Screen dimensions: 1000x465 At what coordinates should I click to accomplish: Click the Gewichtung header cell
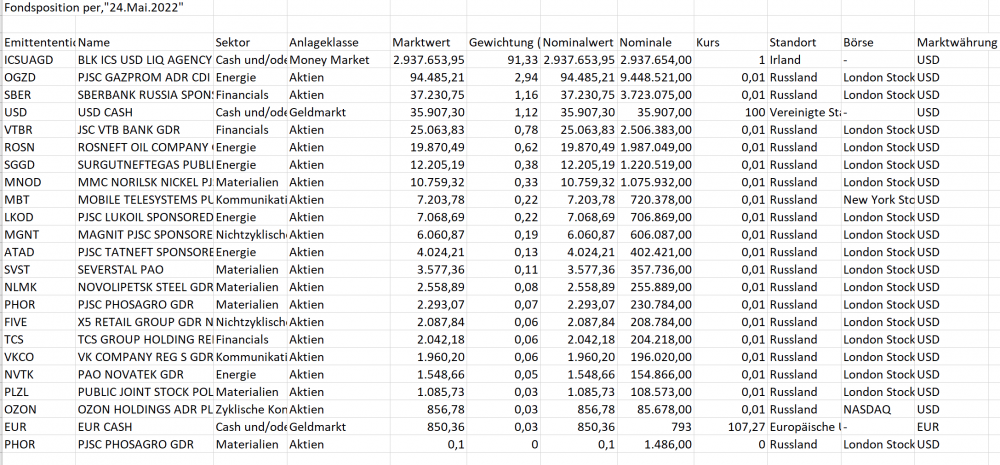pos(503,43)
